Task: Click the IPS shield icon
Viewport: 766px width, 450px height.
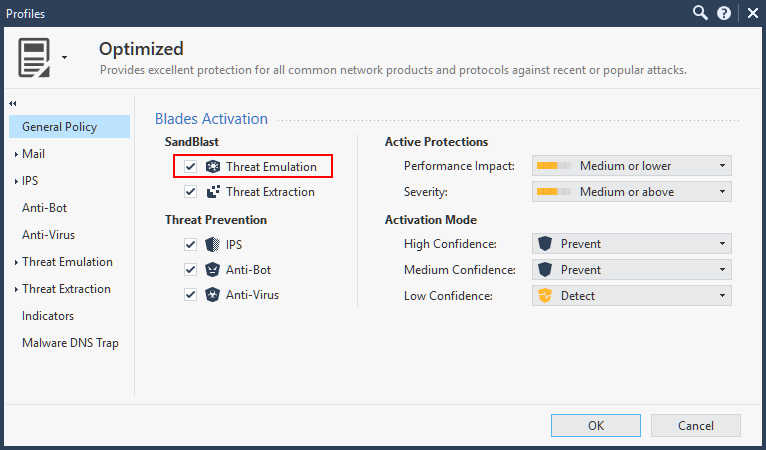Action: [212, 244]
